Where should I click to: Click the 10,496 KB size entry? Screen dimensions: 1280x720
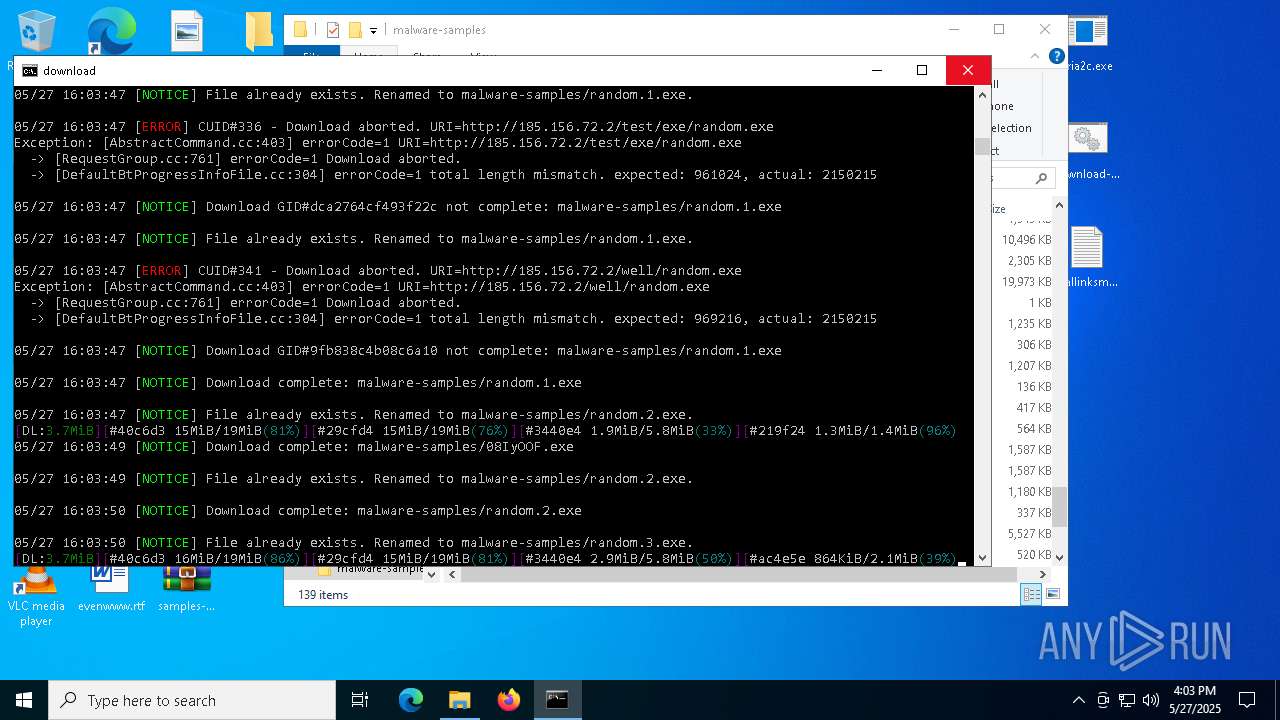click(1026, 240)
